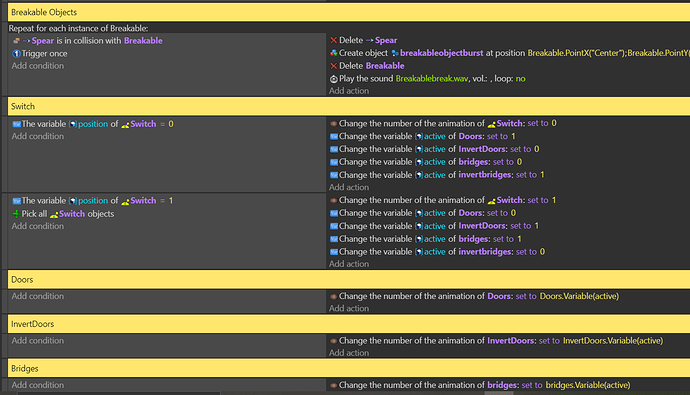Click the Doors group header

(x=349, y=280)
